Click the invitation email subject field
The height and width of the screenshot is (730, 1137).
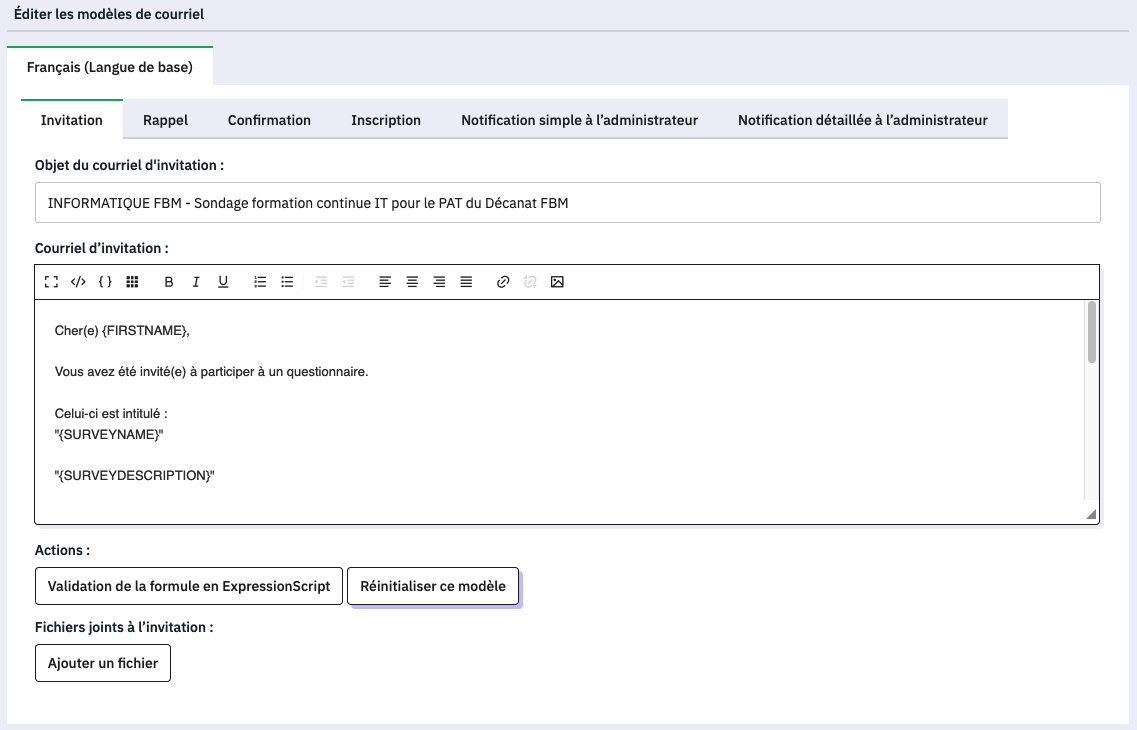coord(567,203)
